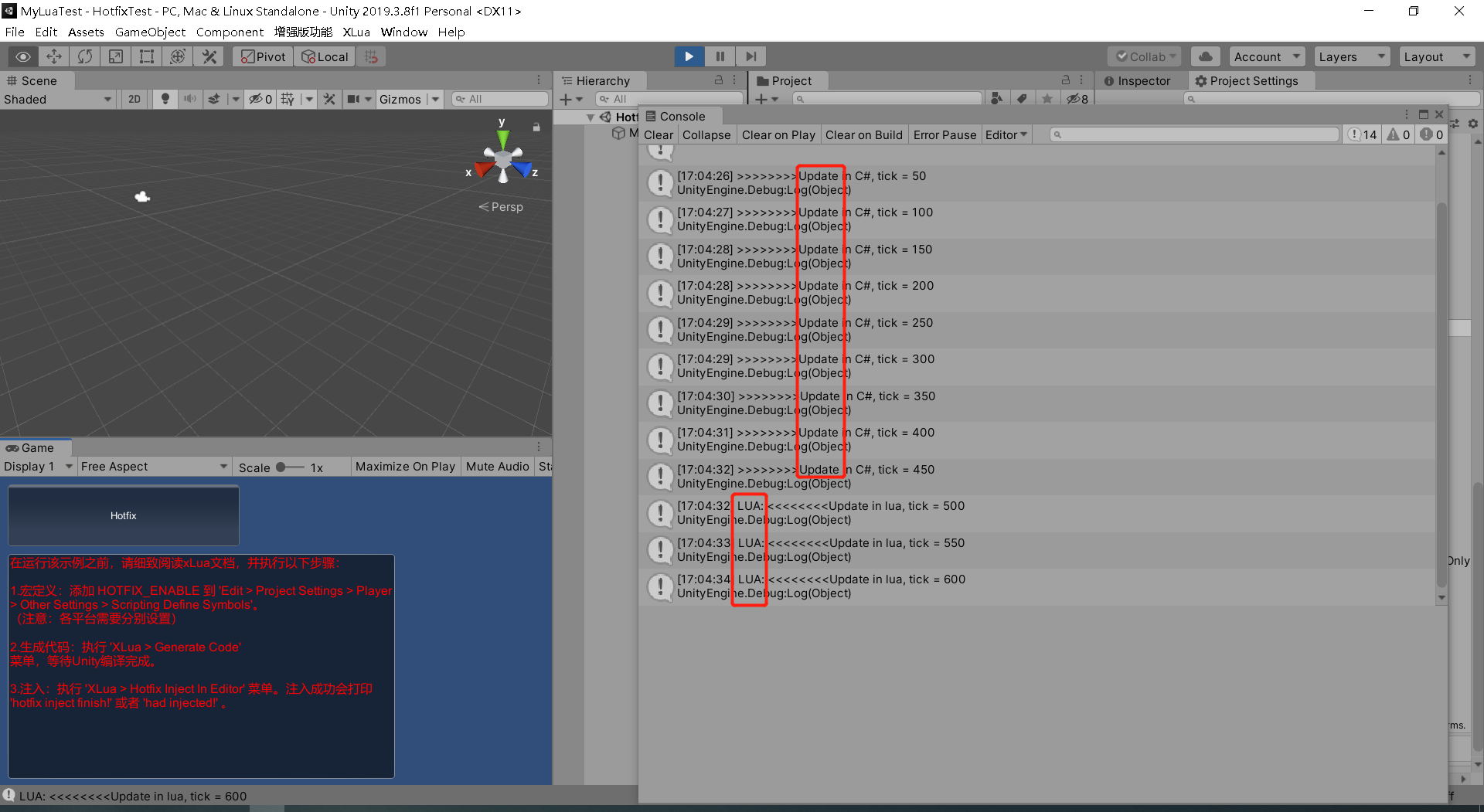Click the Step frame button
Screen dimensions: 1484x812
(751, 56)
